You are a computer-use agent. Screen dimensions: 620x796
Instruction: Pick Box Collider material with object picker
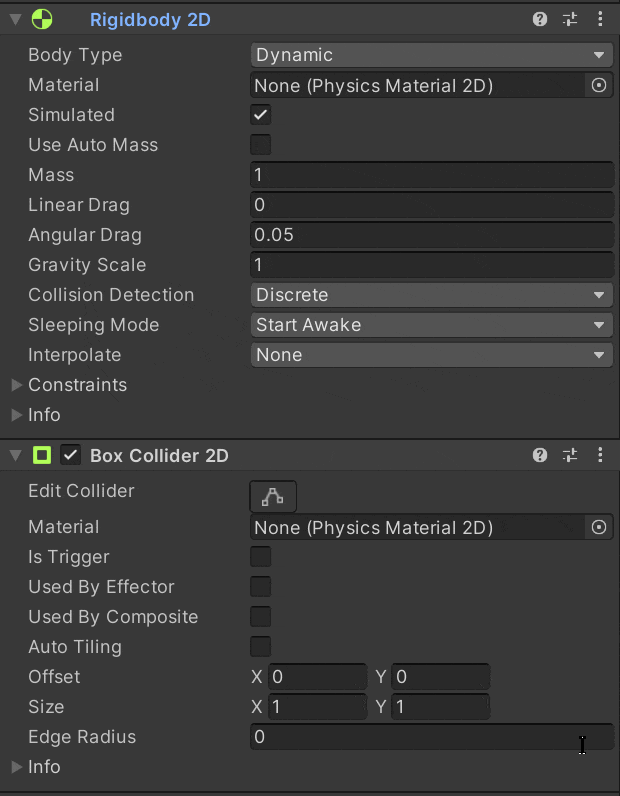click(599, 527)
